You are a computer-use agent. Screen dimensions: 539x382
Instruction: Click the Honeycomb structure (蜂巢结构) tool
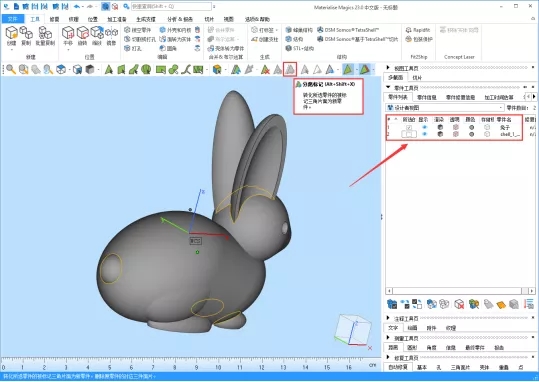pyautogui.click(x=299, y=30)
